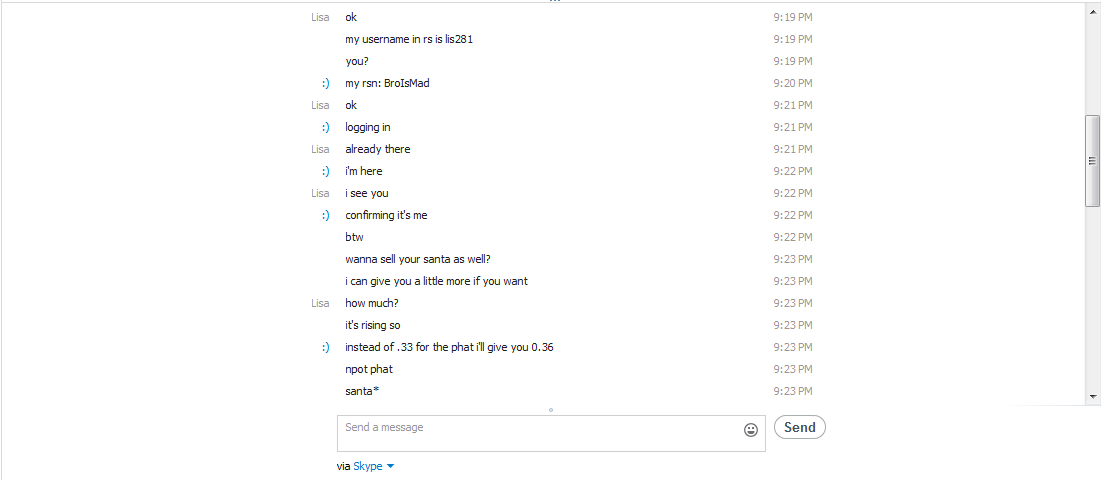Select message "my username in rs is lis281"
Image resolution: width=1101 pixels, height=480 pixels.
click(x=409, y=39)
